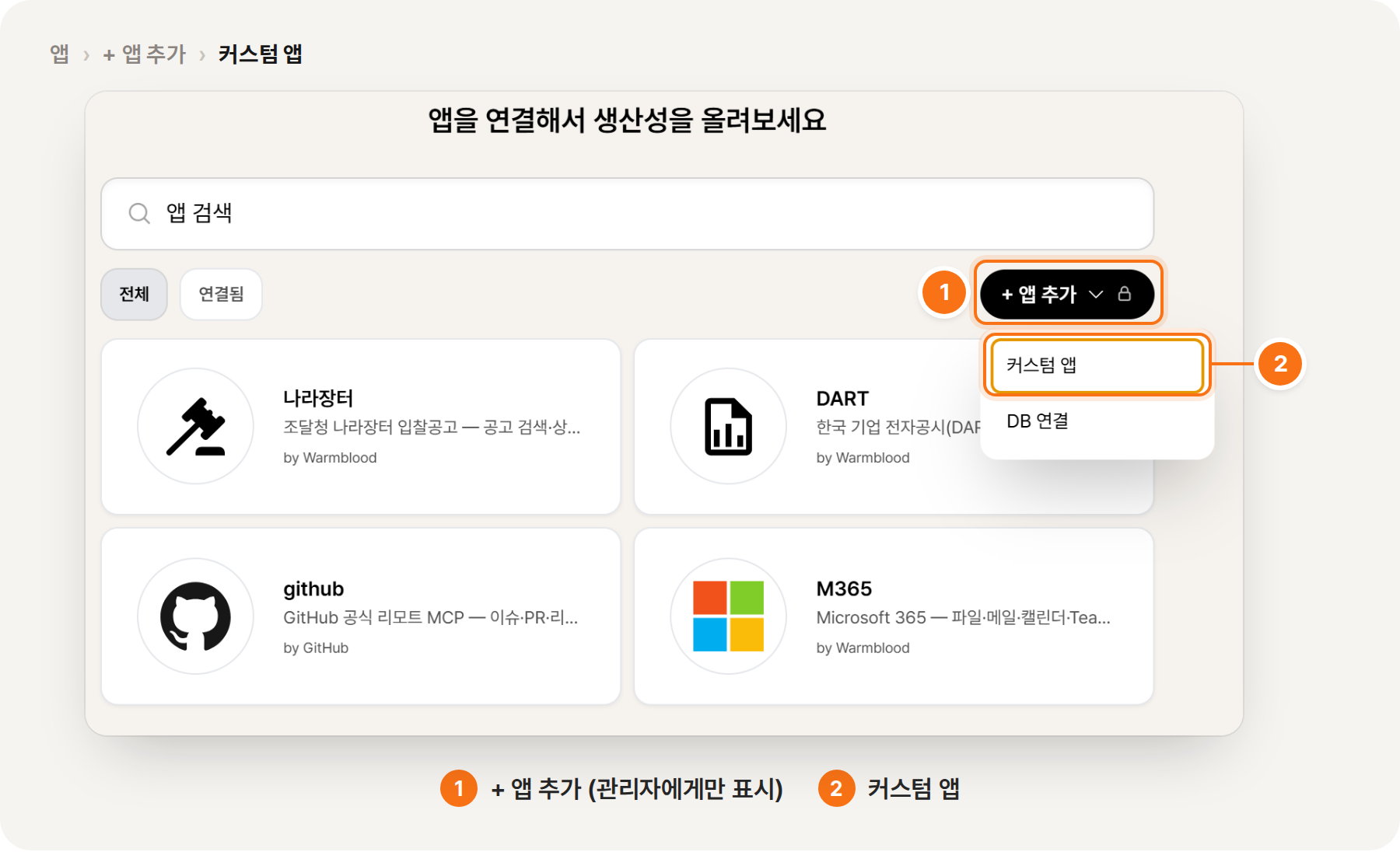Click heading 앱을 연결해서 생산성을 올려보세요
This screenshot has height=852, width=1400.
[627, 120]
